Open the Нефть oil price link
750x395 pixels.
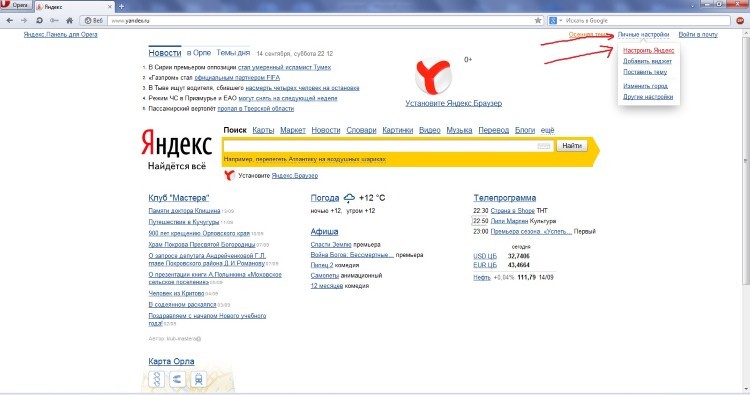pyautogui.click(x=482, y=277)
